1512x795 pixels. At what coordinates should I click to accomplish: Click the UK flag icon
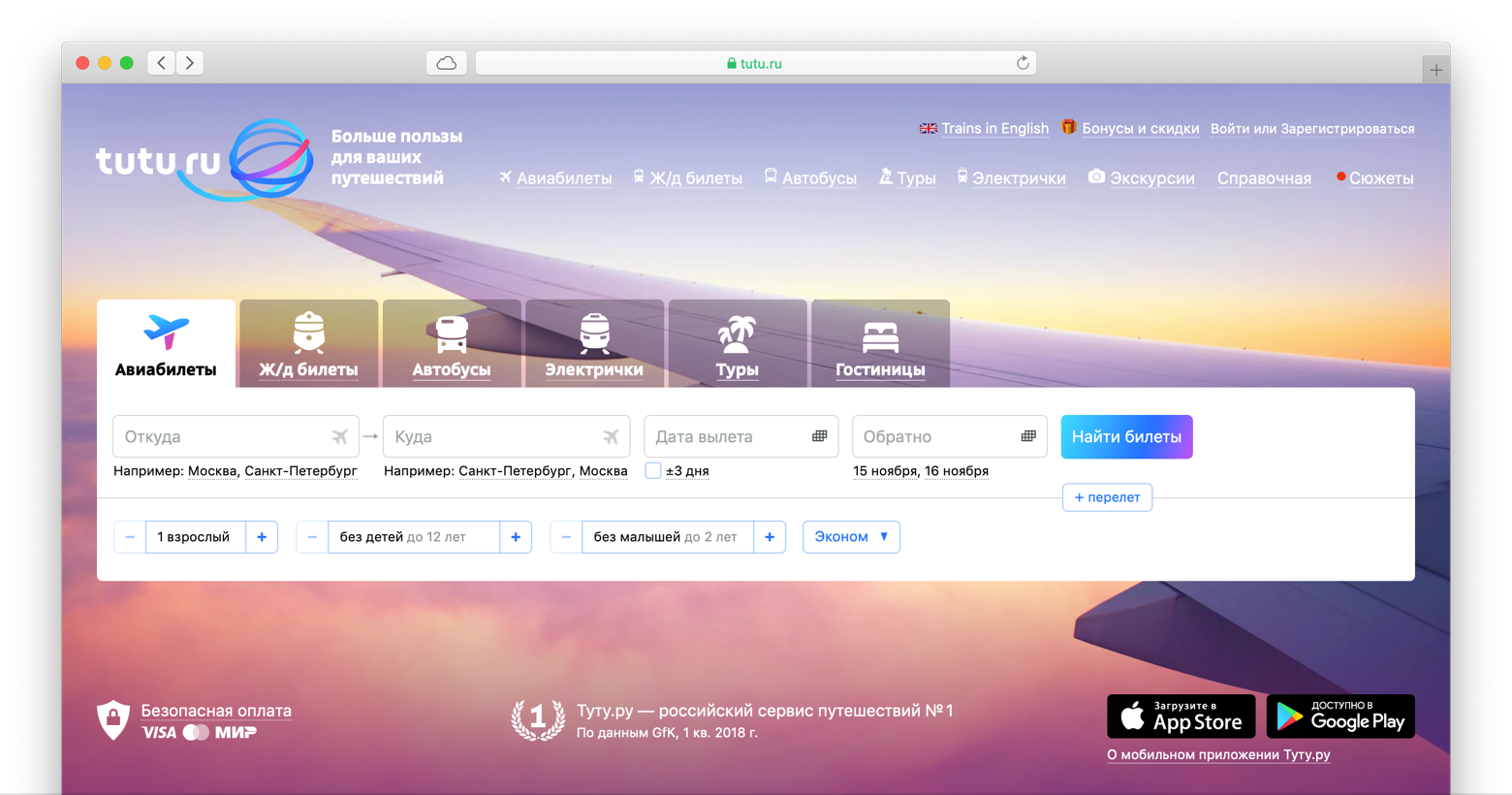click(x=929, y=128)
